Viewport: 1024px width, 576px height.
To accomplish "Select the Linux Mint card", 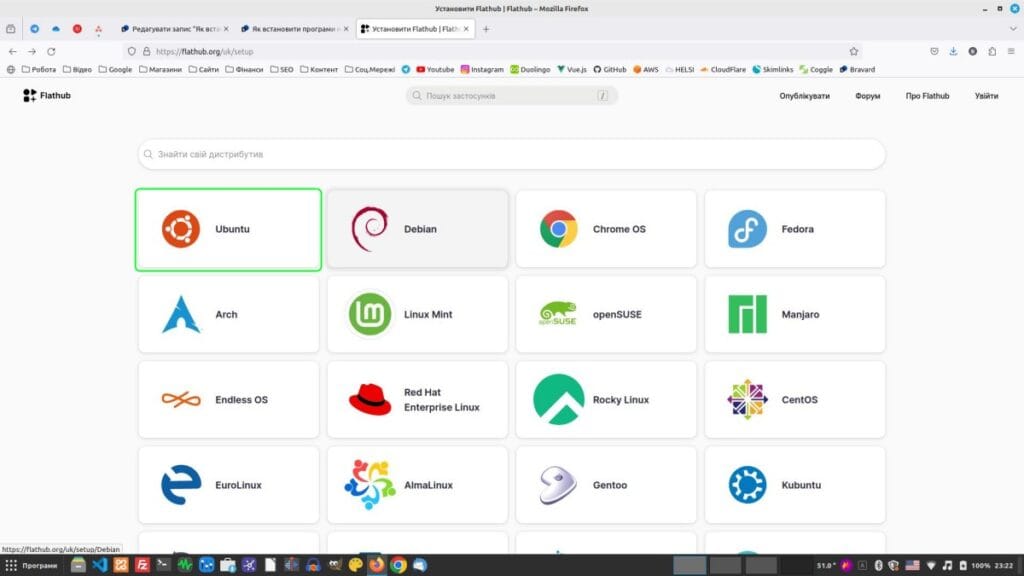I will click(x=417, y=314).
